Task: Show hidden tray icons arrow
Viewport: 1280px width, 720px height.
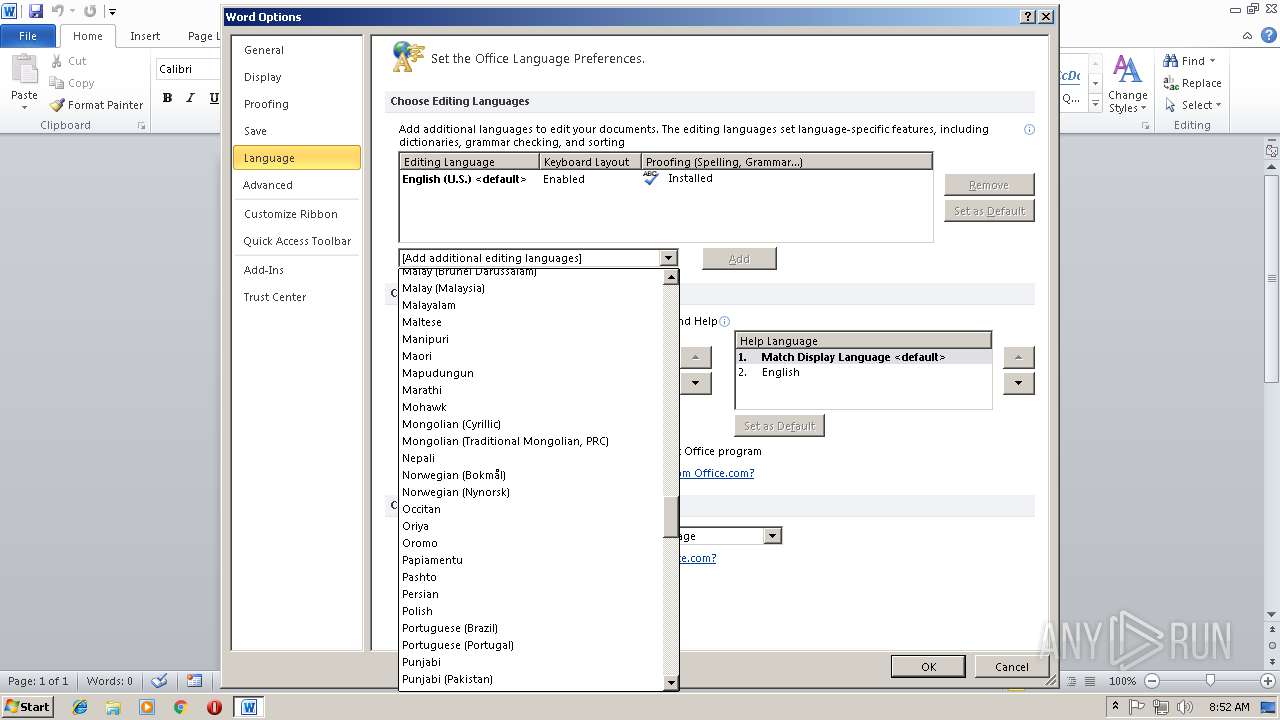Action: pyautogui.click(x=1116, y=707)
